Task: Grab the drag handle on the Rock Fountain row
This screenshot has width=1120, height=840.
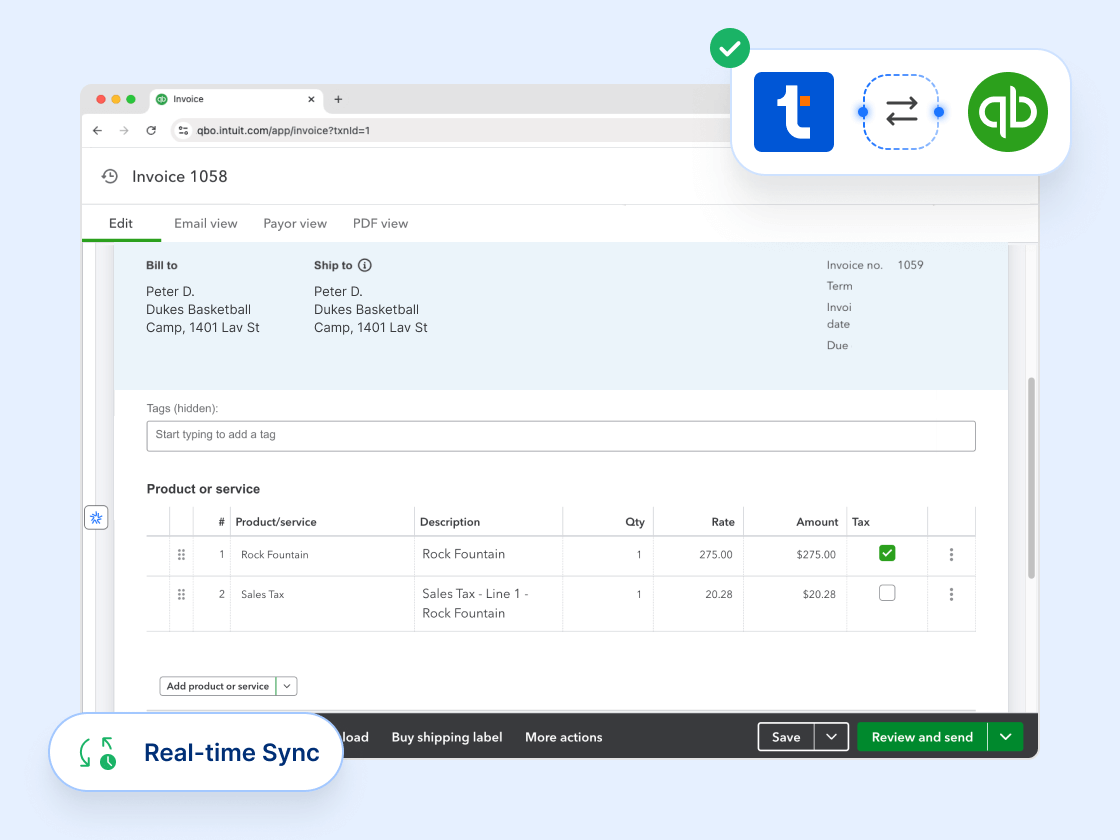Action: (x=181, y=555)
